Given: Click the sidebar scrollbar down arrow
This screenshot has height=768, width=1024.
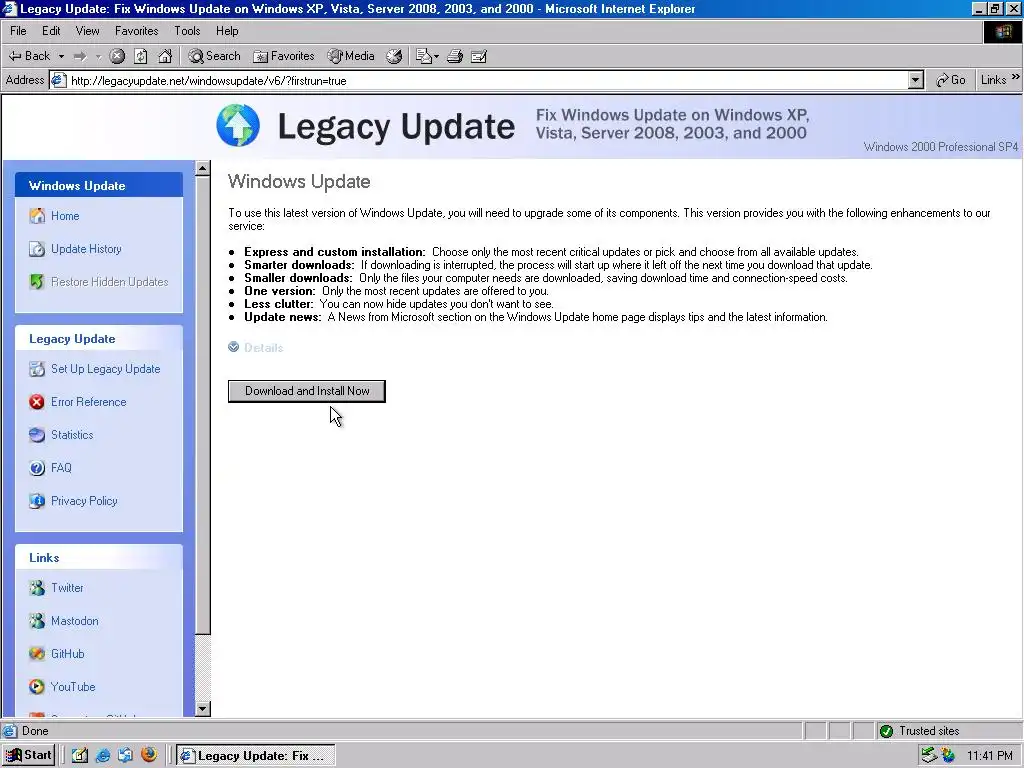Looking at the screenshot, I should pyautogui.click(x=202, y=709).
